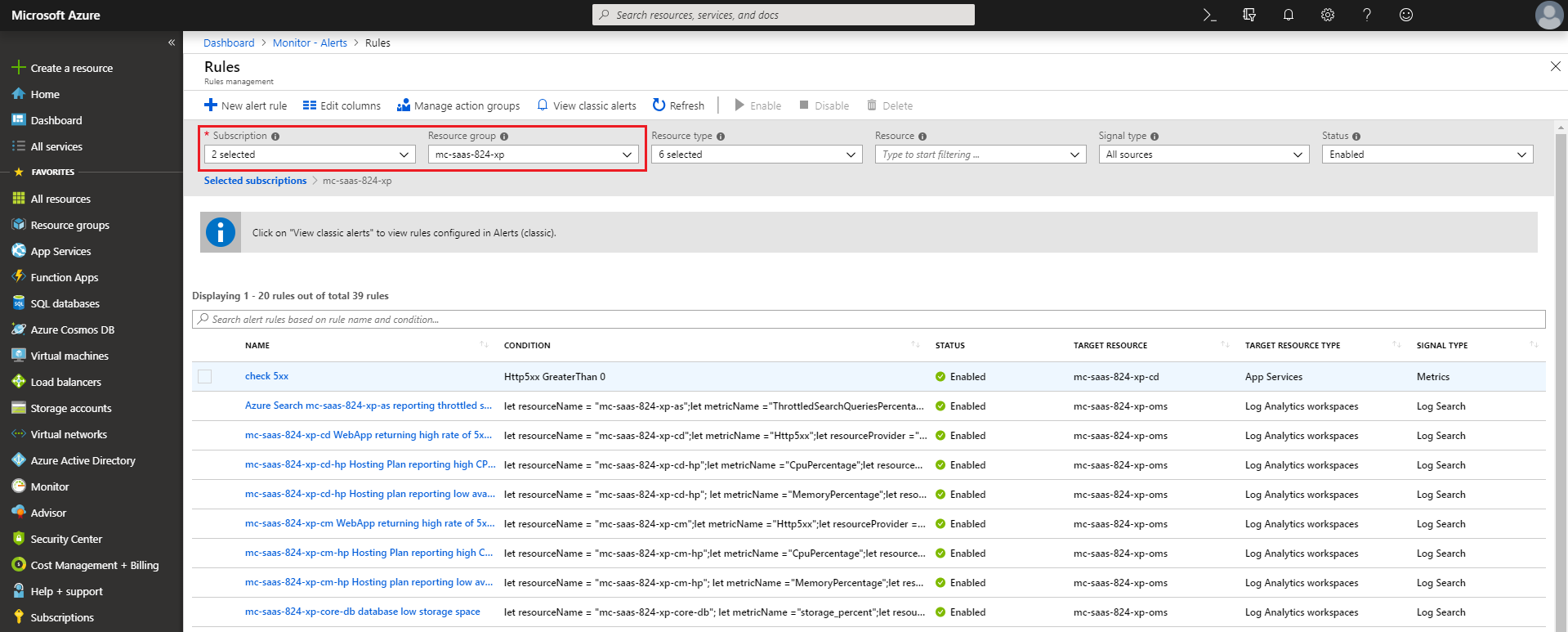Expand the Status filter dropdown
1568x632 pixels.
coord(1427,155)
